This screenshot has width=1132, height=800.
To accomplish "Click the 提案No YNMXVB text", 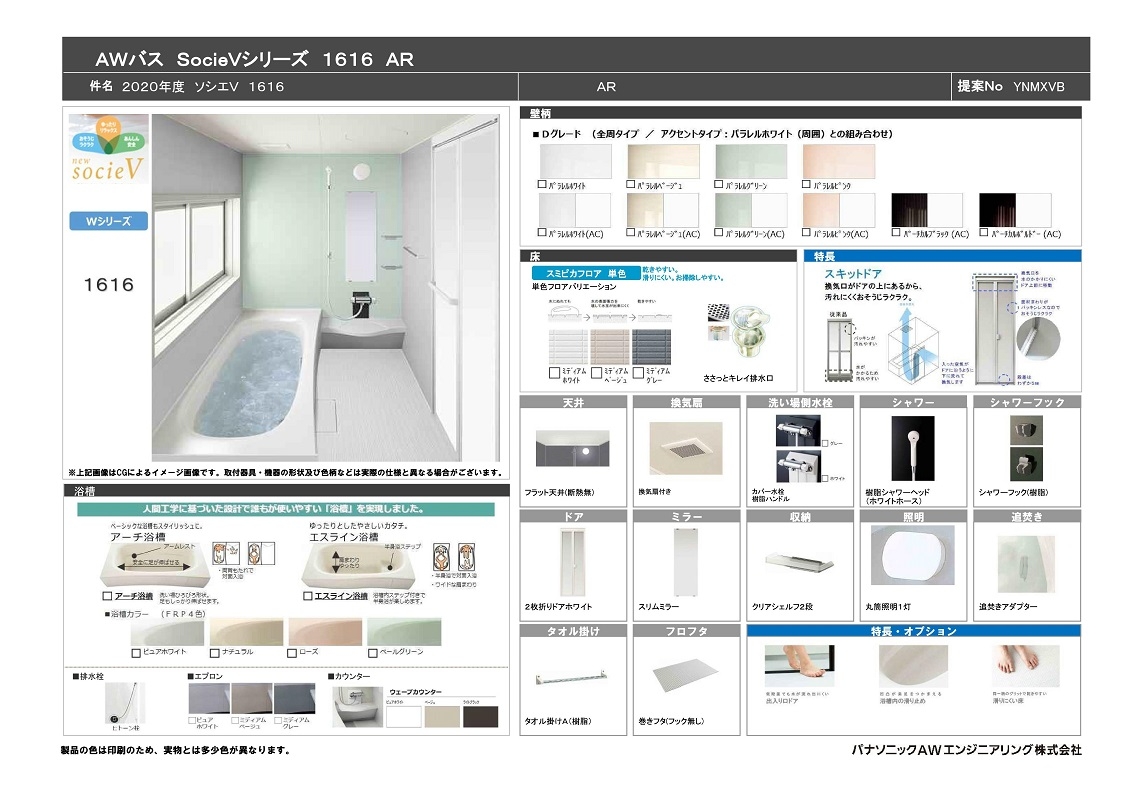I will pos(1011,87).
